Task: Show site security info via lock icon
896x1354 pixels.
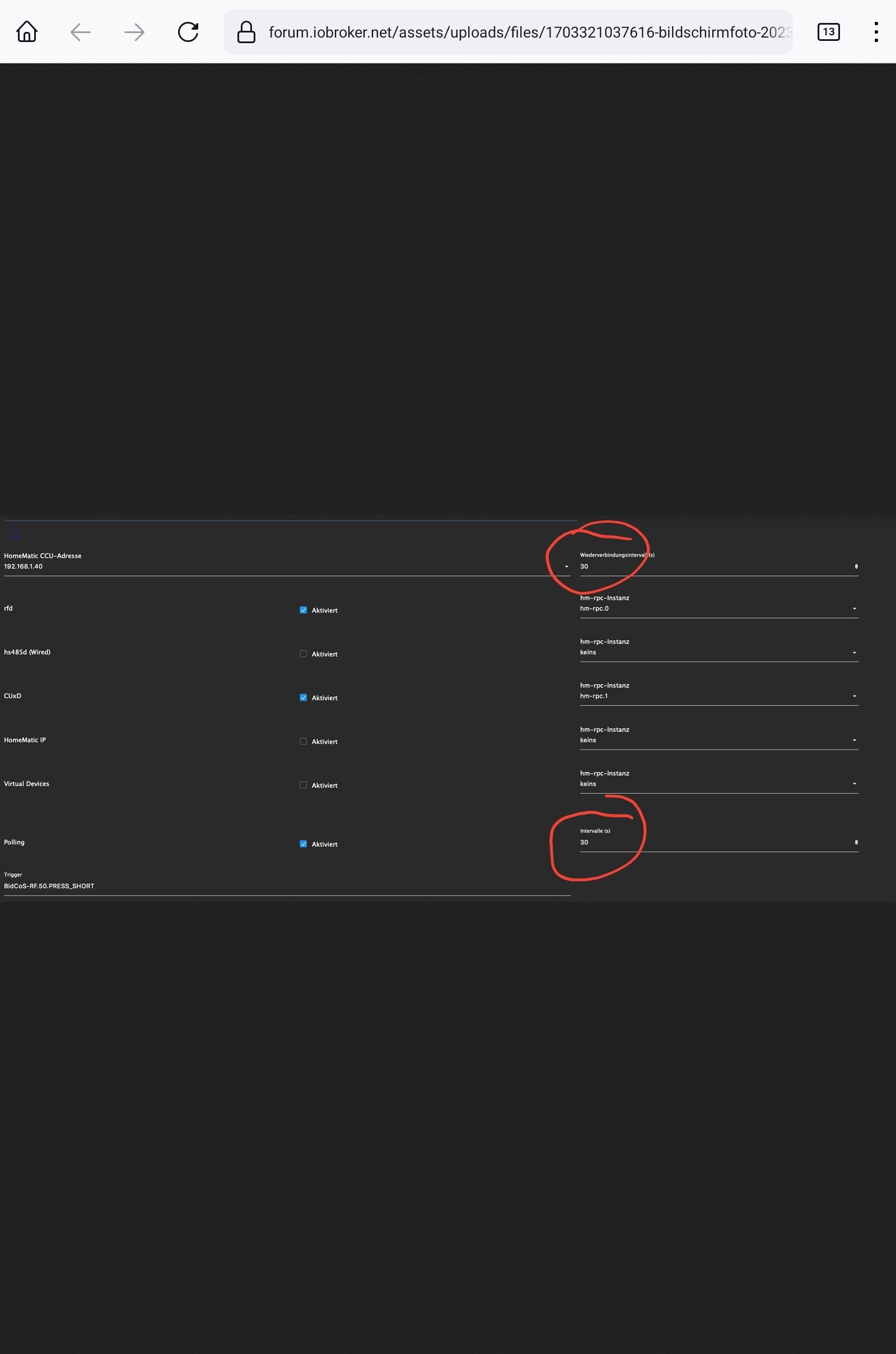Action: 246,32
